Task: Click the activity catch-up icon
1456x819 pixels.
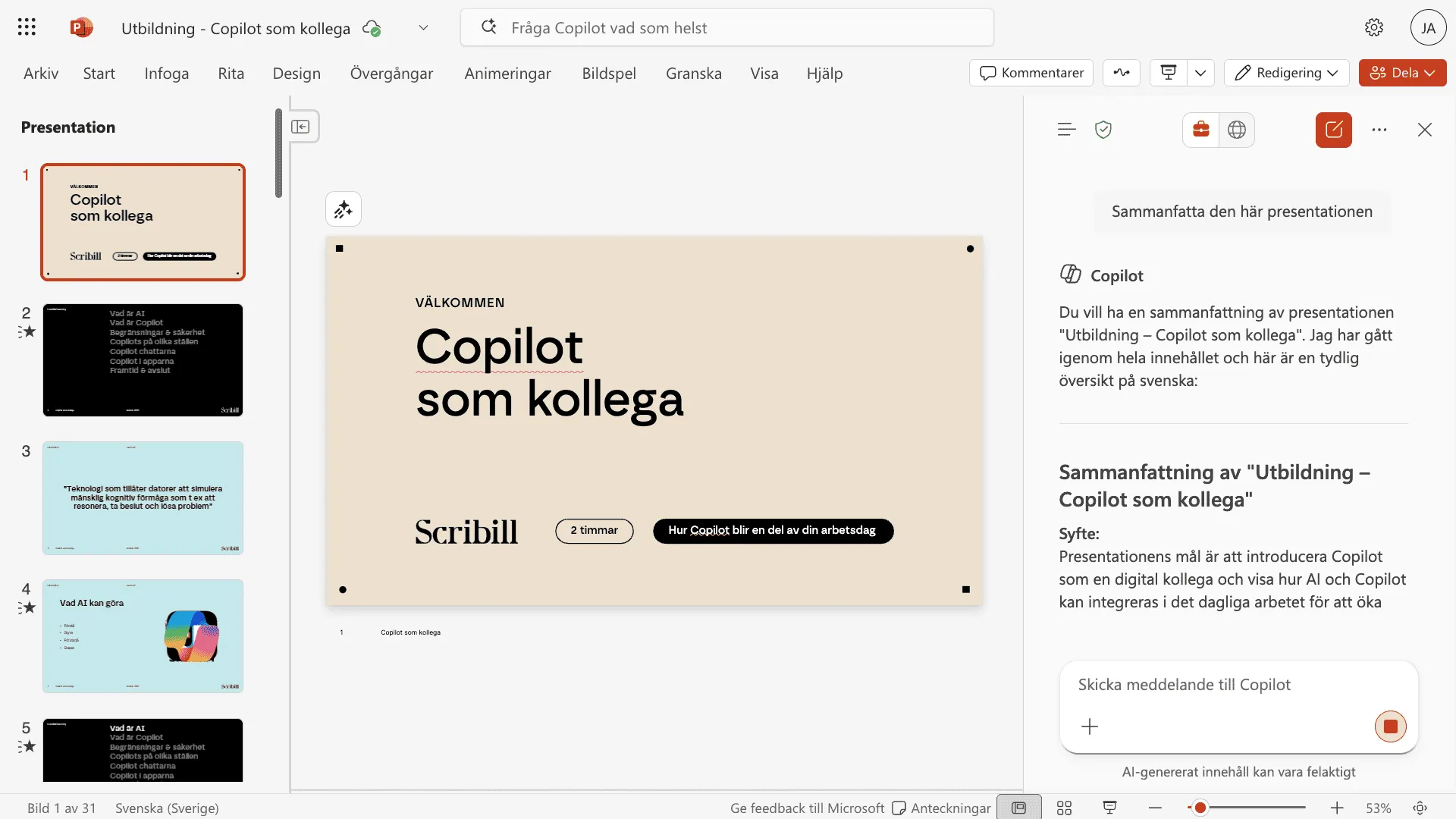Action: pyautogui.click(x=1122, y=73)
